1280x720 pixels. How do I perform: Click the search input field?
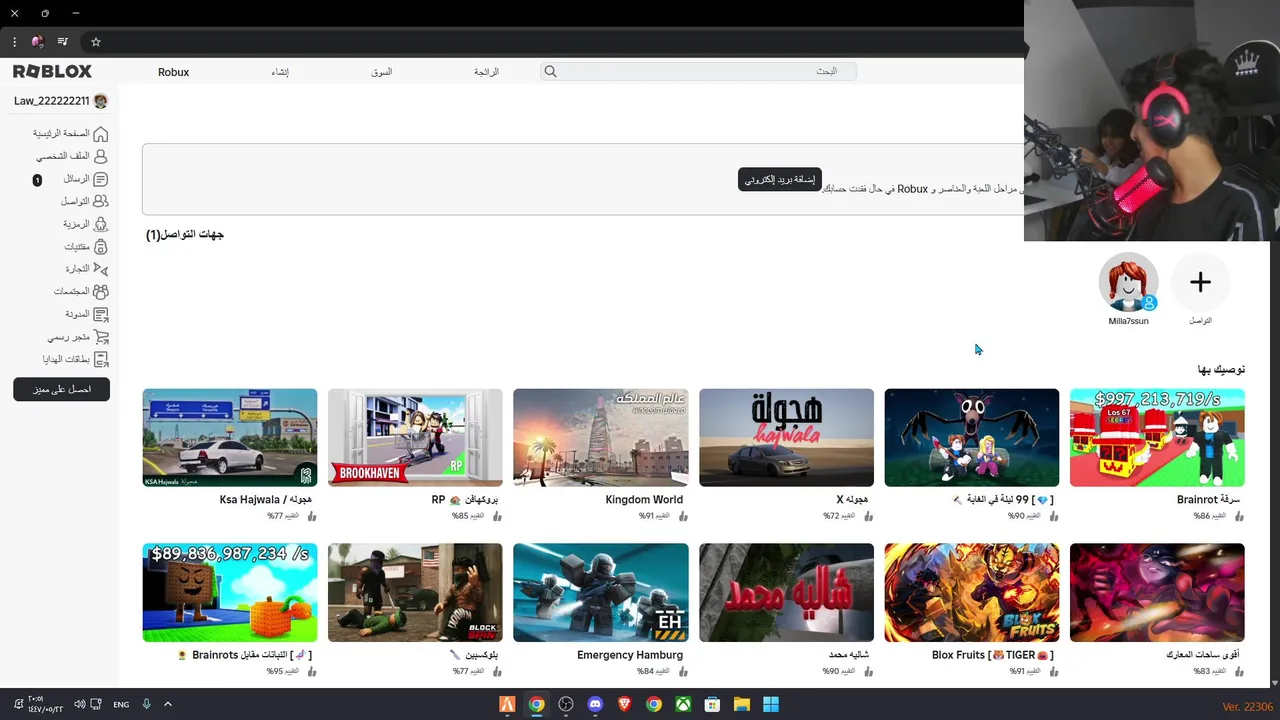[x=698, y=71]
